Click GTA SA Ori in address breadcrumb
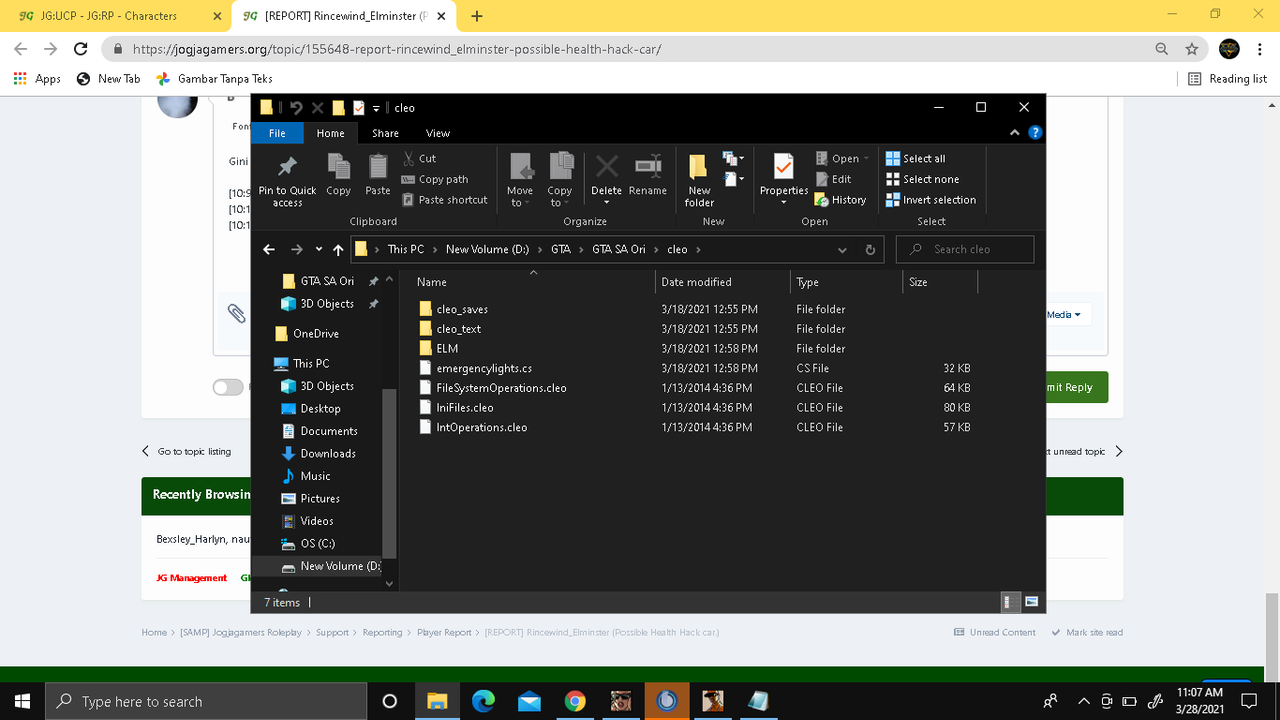The image size is (1280, 720). 618,249
